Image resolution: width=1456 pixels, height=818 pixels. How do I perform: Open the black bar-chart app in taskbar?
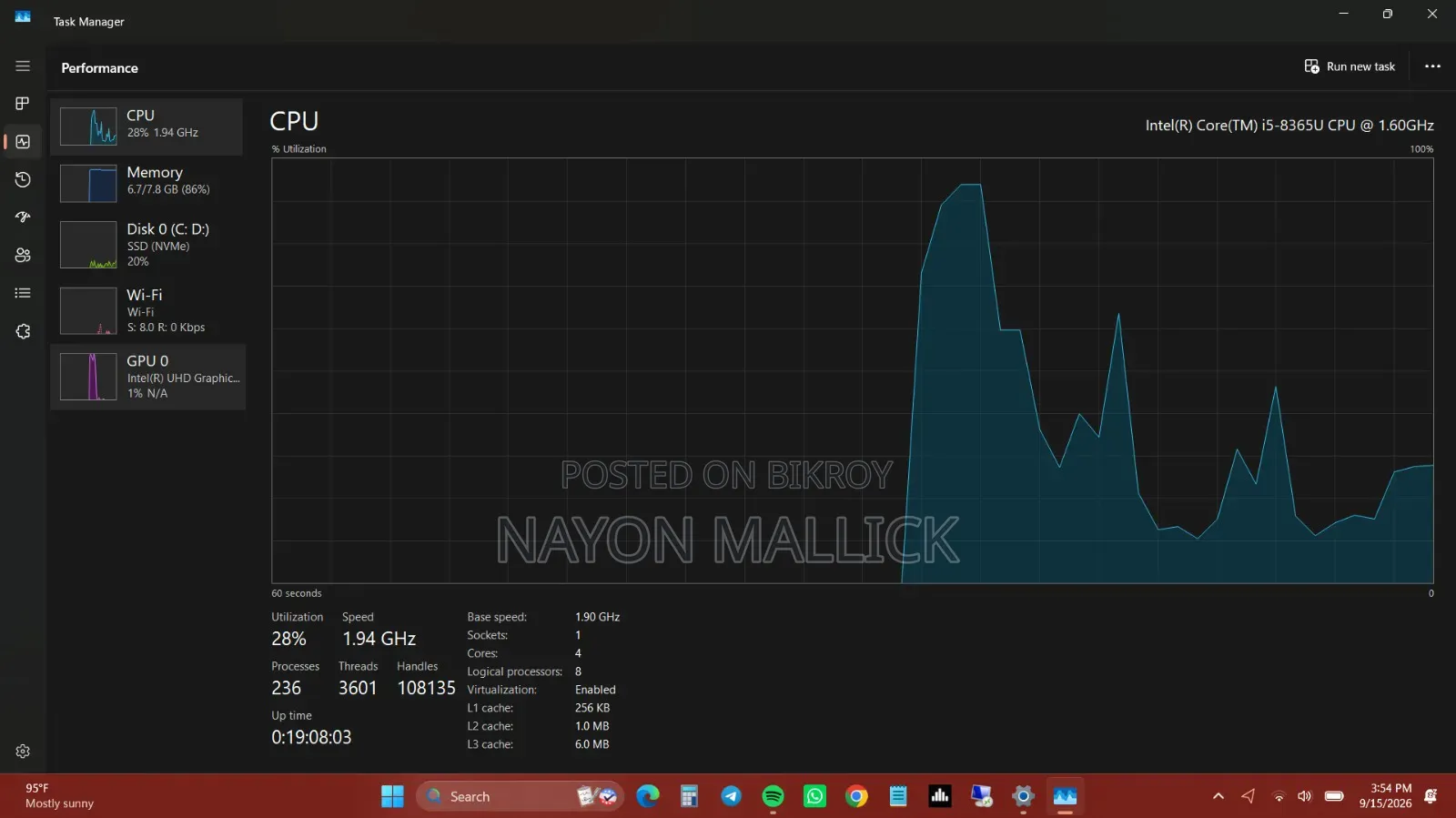(x=940, y=796)
